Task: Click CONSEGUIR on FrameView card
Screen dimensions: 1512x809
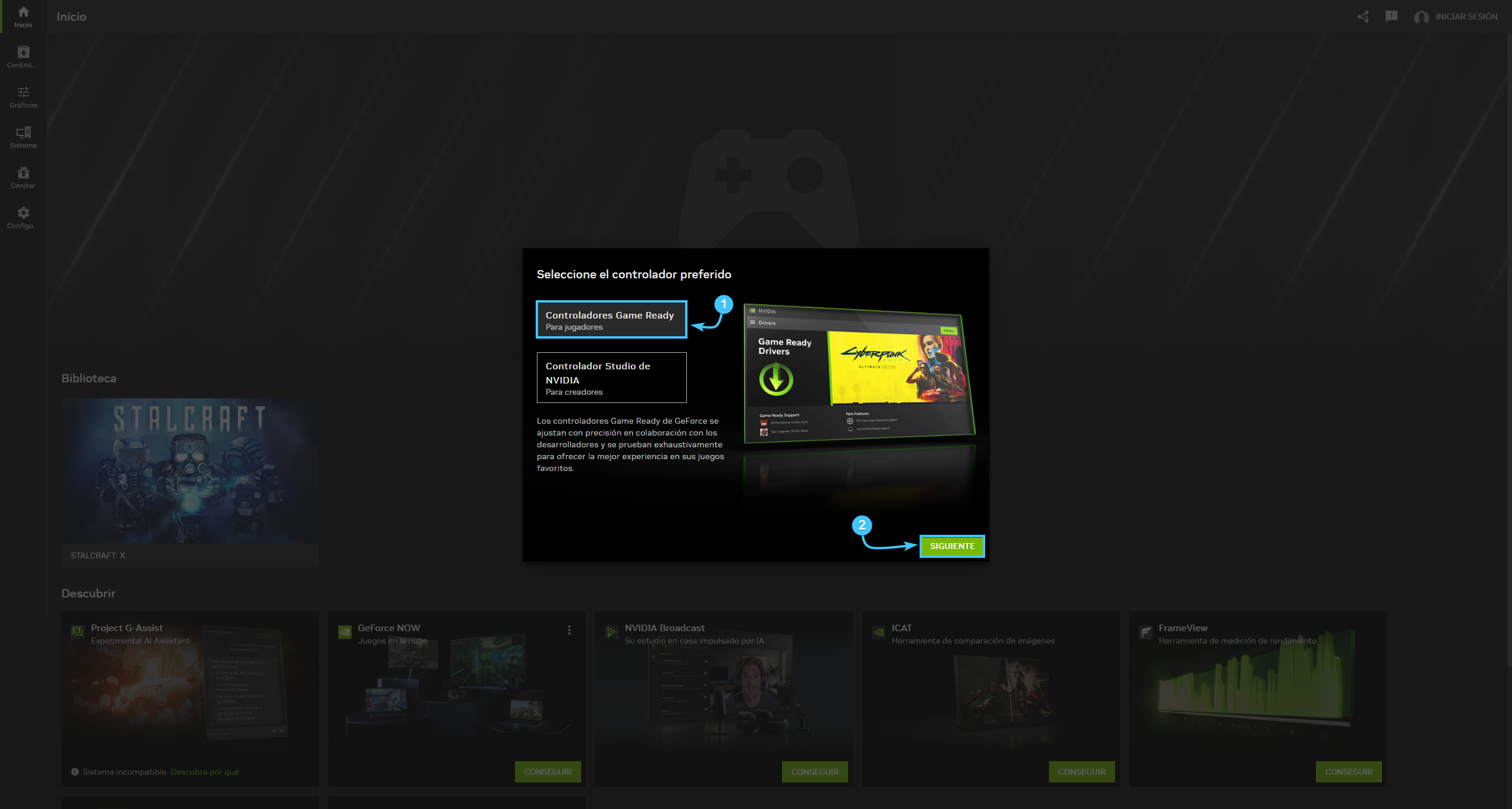Action: pyautogui.click(x=1348, y=772)
